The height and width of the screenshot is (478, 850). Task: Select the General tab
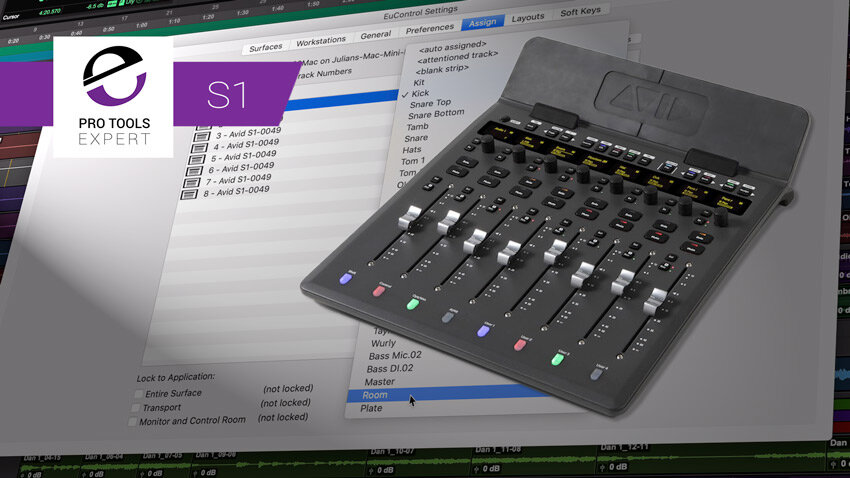point(376,35)
